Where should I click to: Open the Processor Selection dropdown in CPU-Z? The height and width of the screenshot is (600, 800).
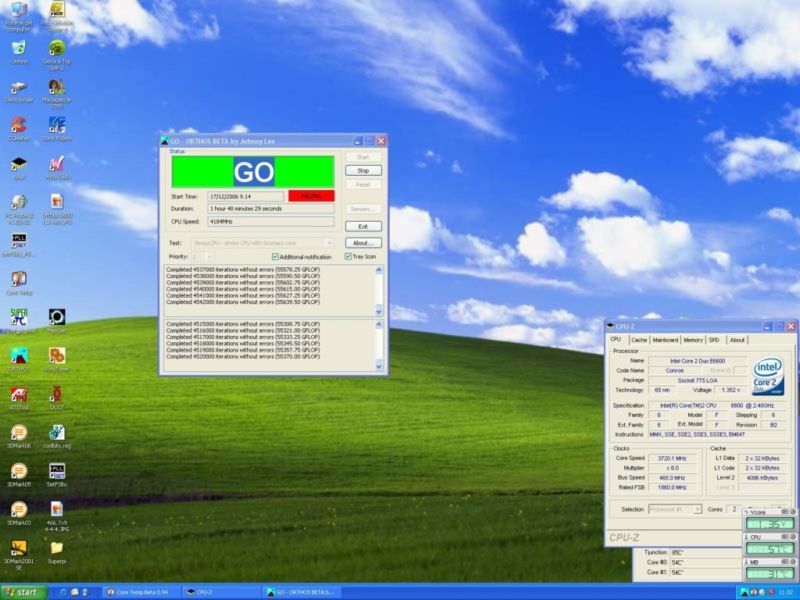tap(675, 509)
